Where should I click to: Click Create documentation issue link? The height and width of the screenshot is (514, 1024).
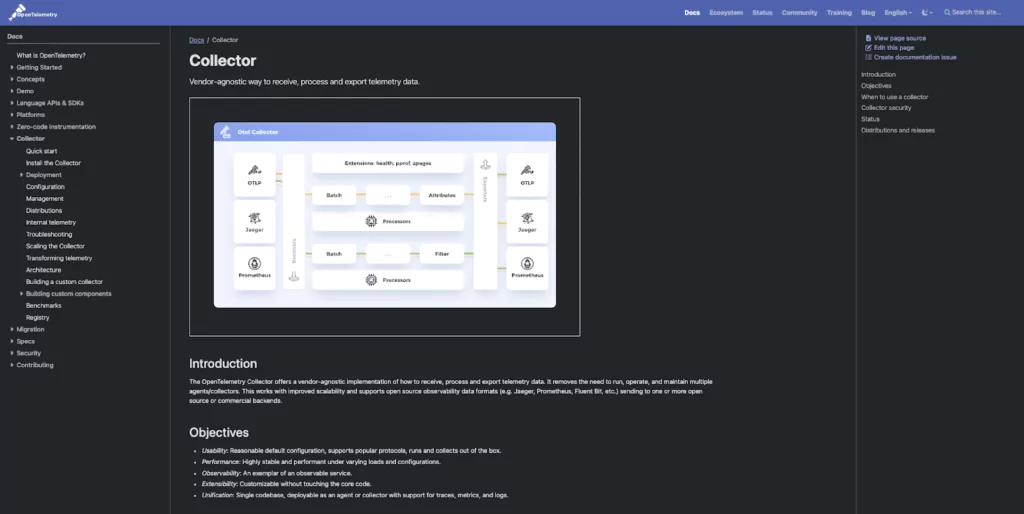pos(915,57)
